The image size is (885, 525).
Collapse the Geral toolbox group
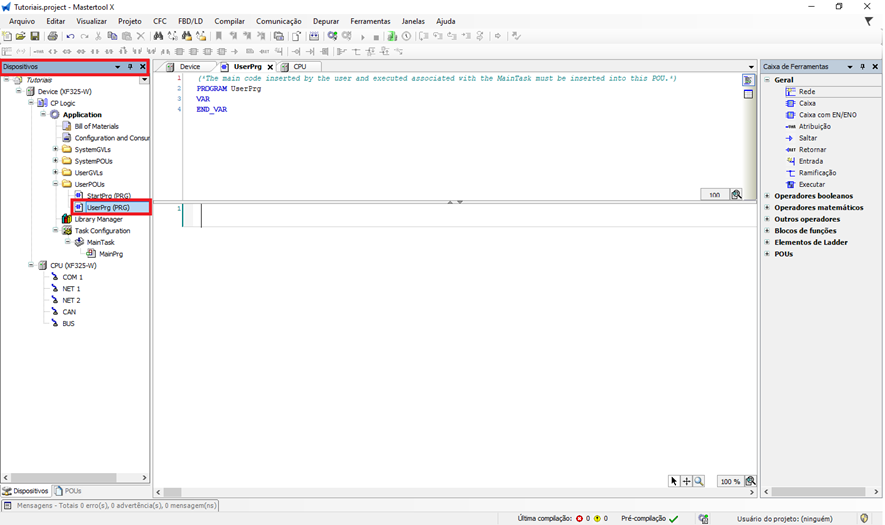pos(767,80)
